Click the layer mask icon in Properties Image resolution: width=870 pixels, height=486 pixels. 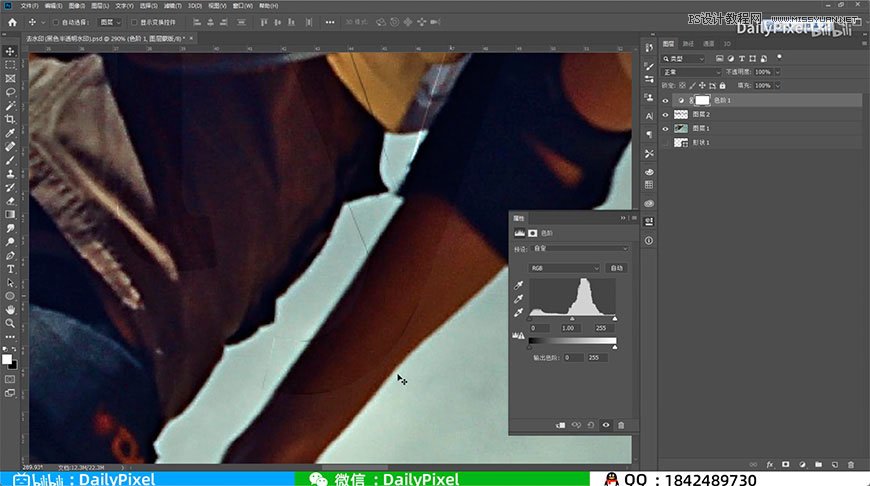(533, 233)
